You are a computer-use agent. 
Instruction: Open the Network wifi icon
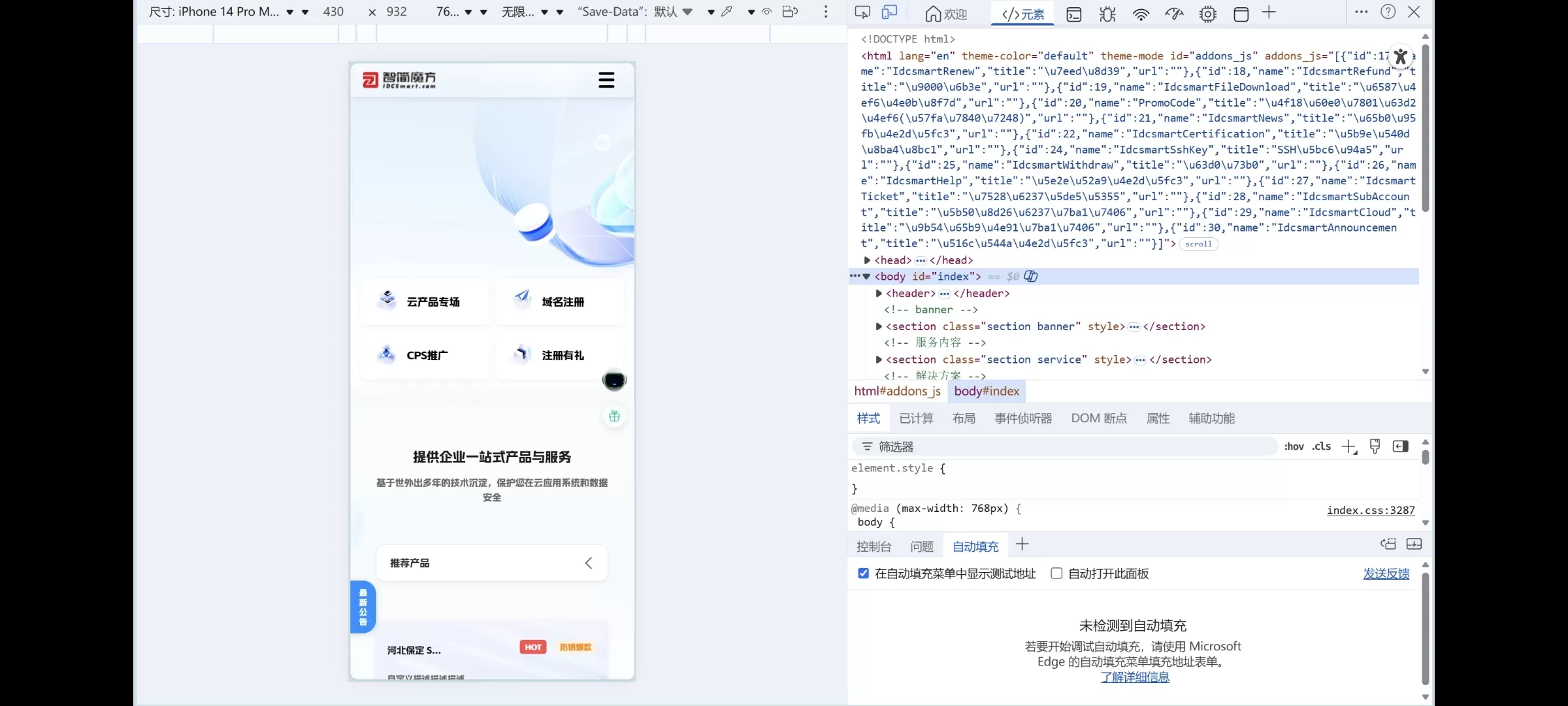(1141, 14)
